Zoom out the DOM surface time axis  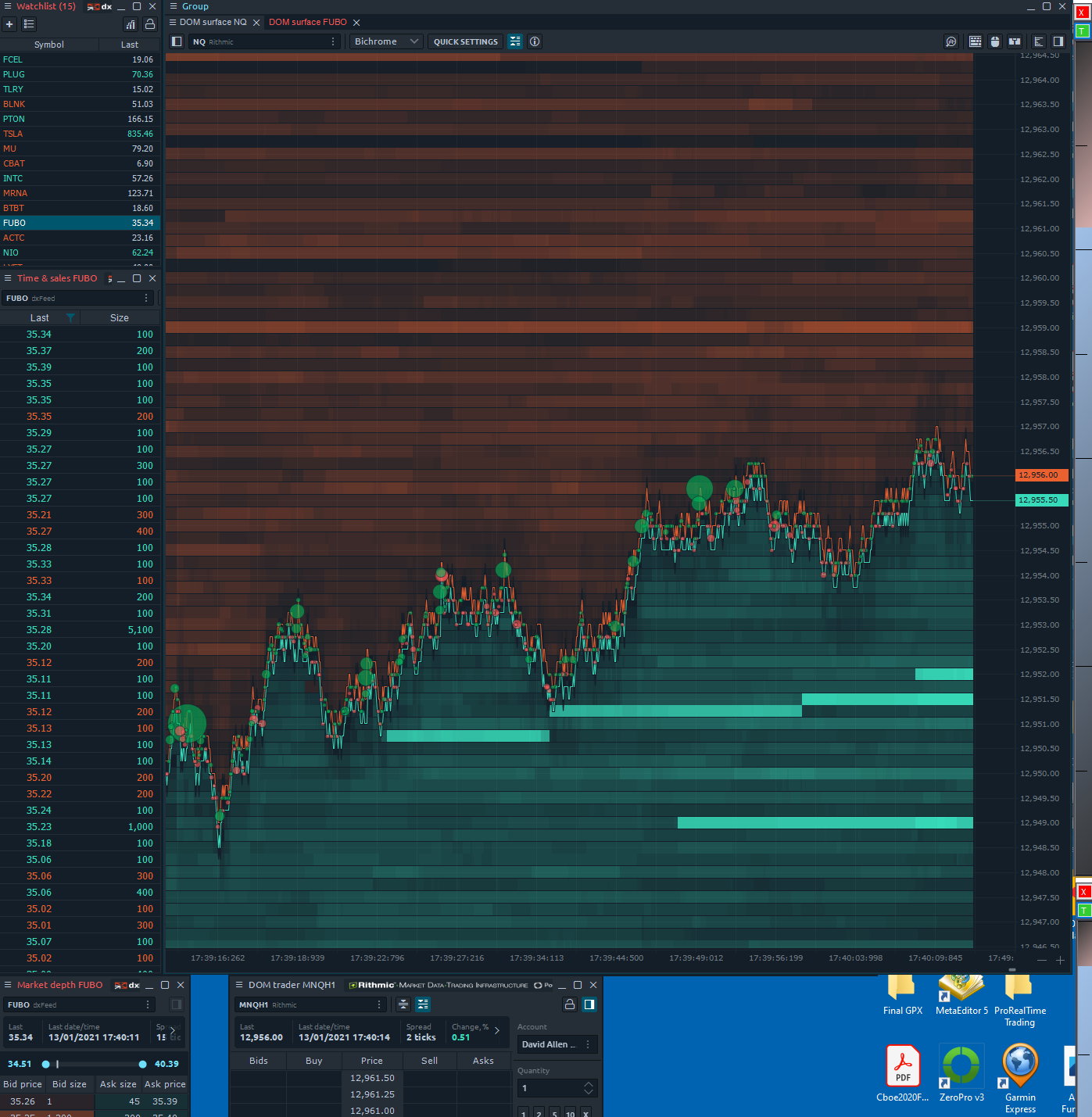tap(1041, 960)
